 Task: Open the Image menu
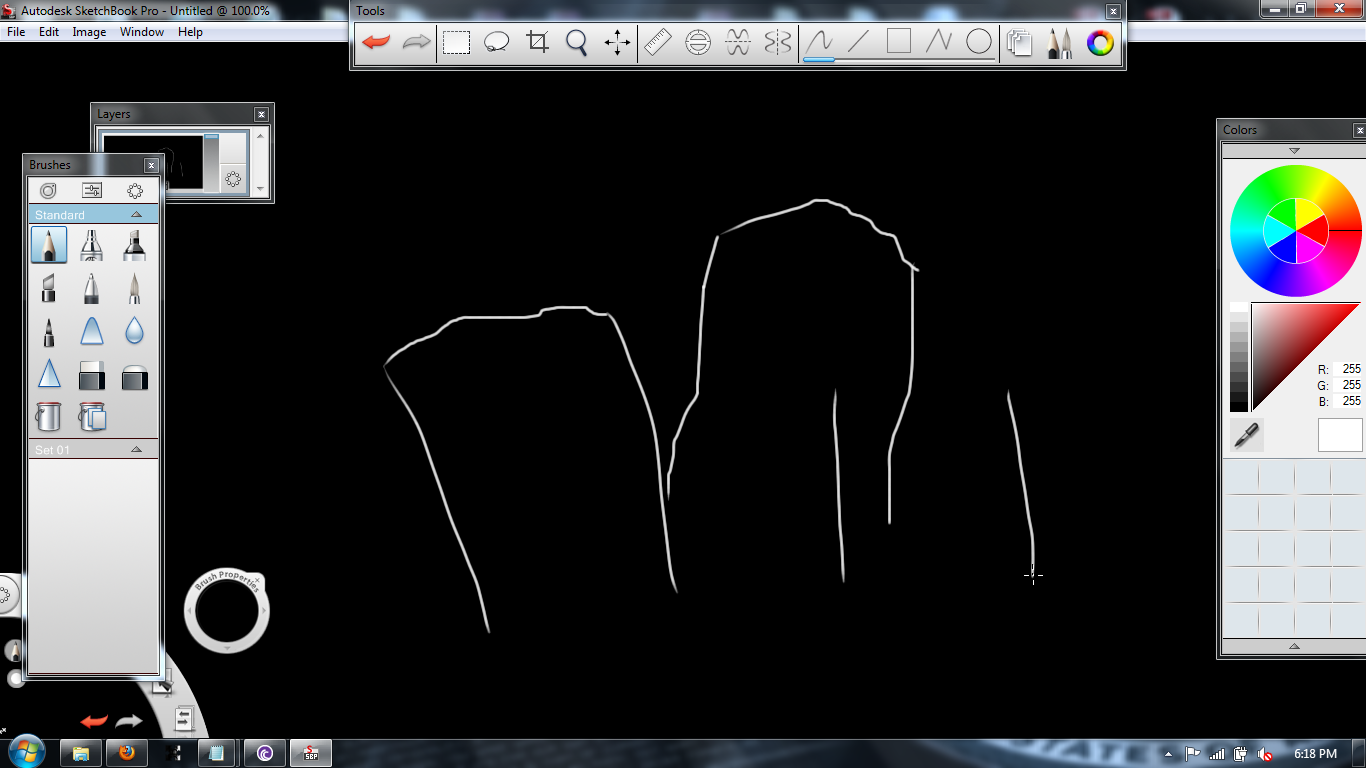point(89,32)
